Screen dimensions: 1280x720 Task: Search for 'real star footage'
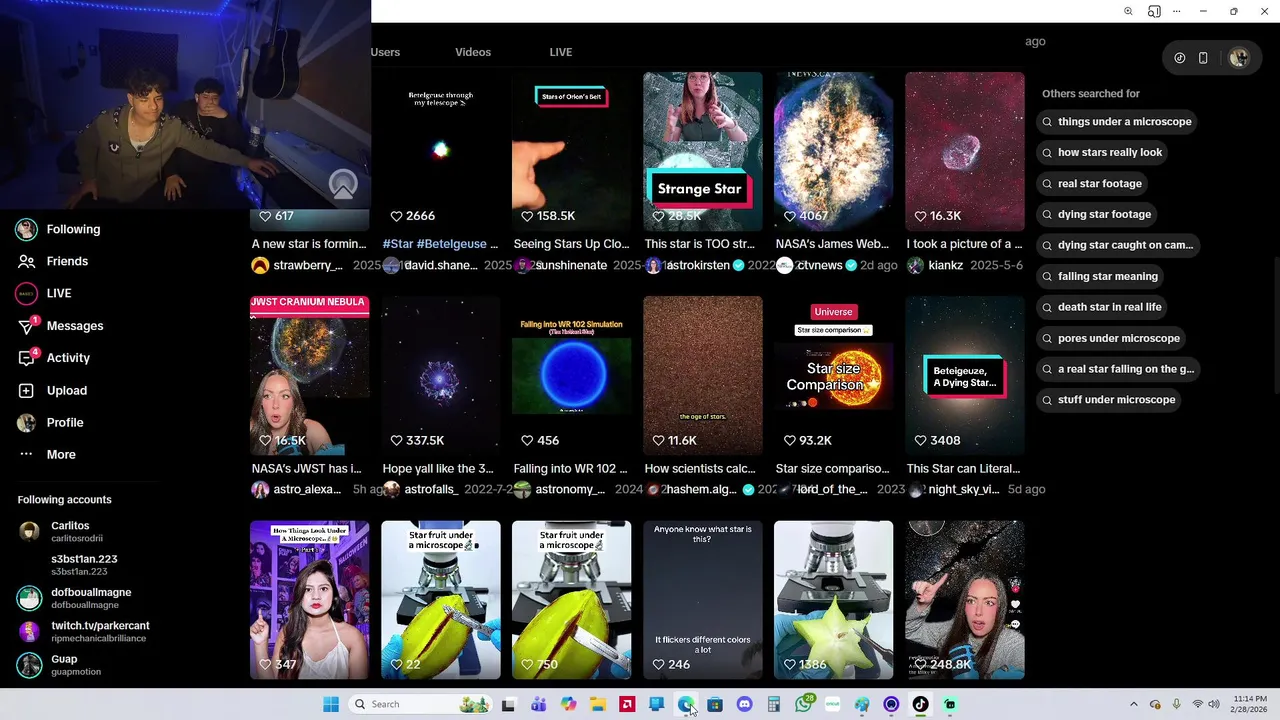tap(1092, 184)
